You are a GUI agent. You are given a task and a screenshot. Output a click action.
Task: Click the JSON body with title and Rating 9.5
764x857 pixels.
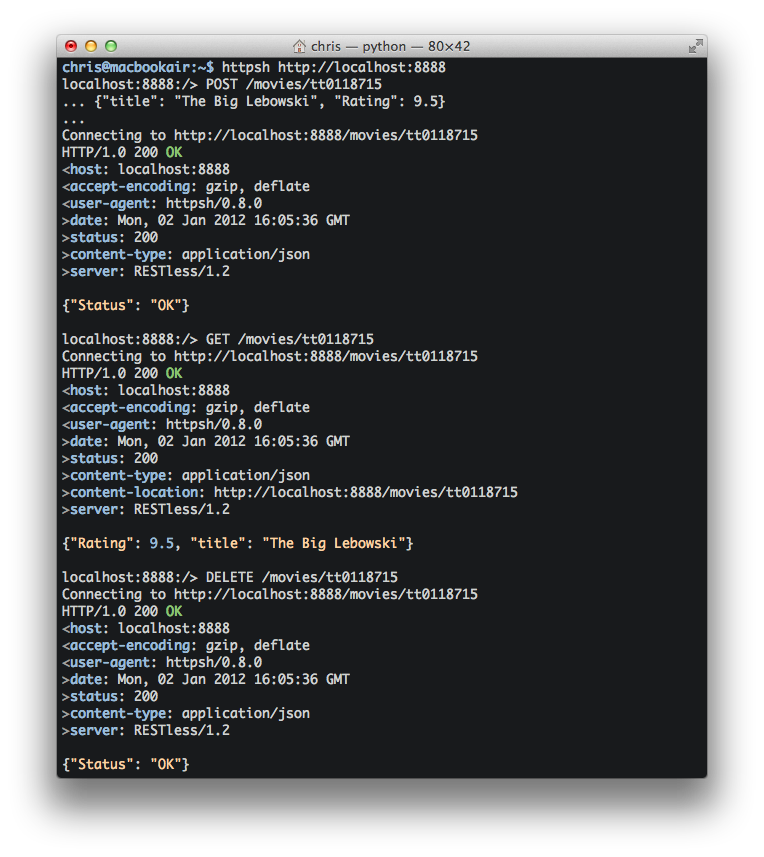[x=270, y=102]
